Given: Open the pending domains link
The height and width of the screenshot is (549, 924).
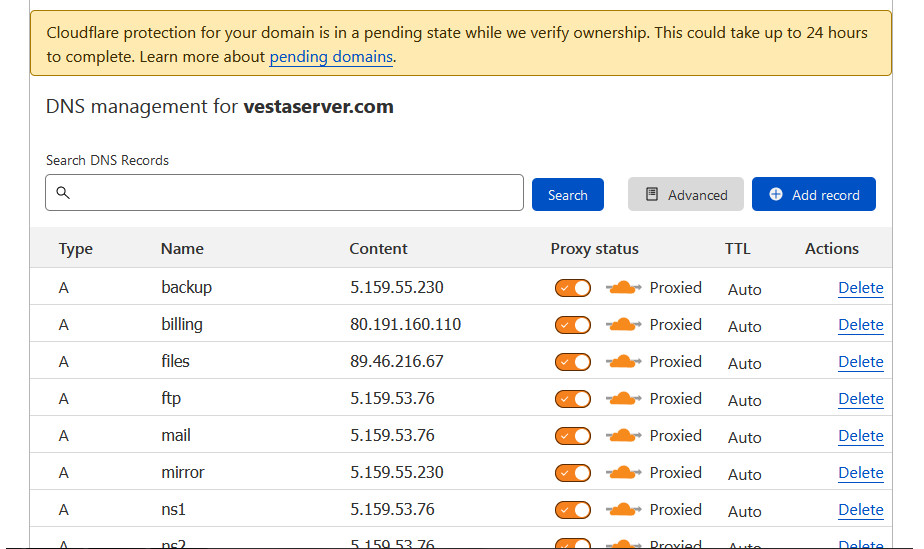Looking at the screenshot, I should (331, 57).
